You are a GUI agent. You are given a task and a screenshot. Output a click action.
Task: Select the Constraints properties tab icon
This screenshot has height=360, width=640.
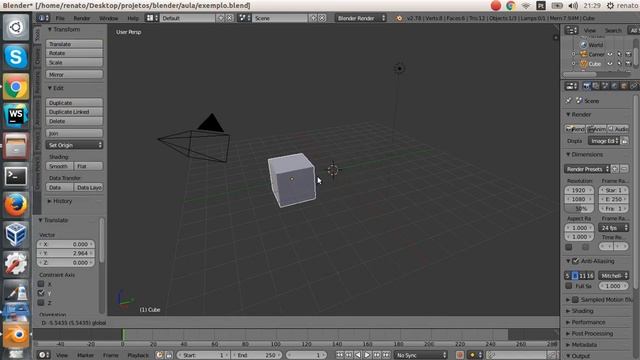coord(633,86)
